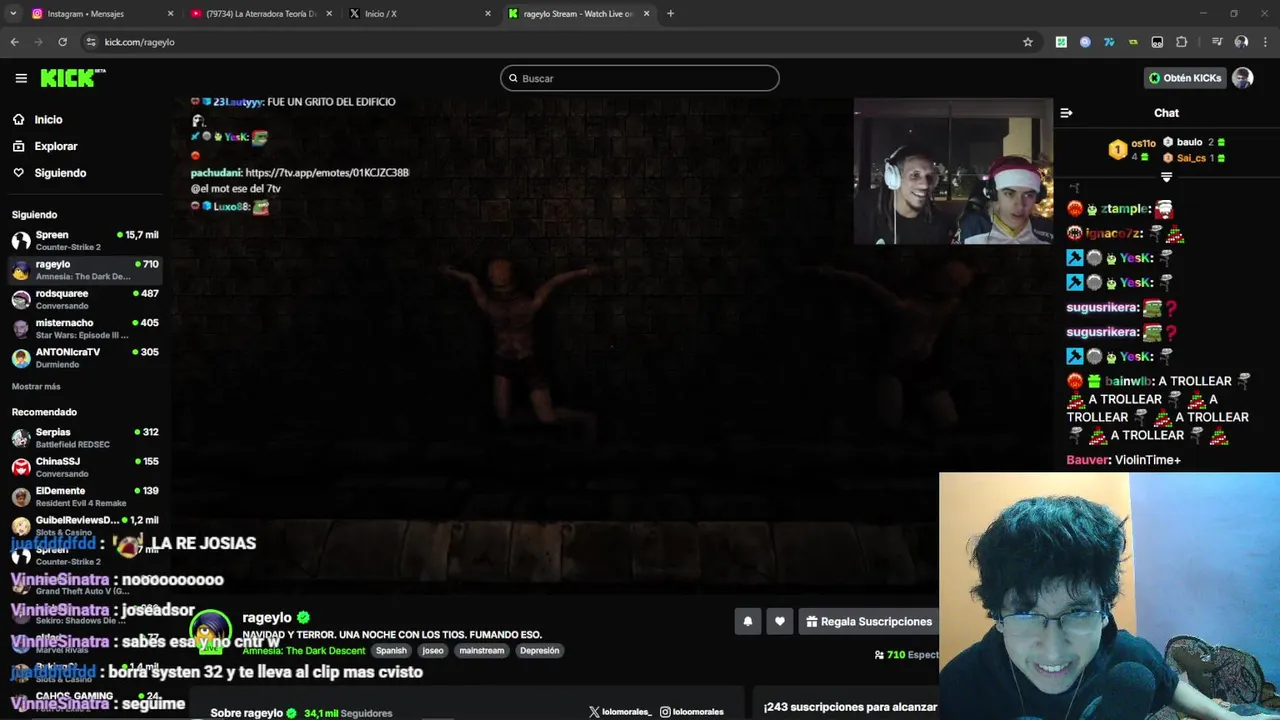Select rageylo channel in the sidebar
This screenshot has width=1280, height=720.
point(85,270)
